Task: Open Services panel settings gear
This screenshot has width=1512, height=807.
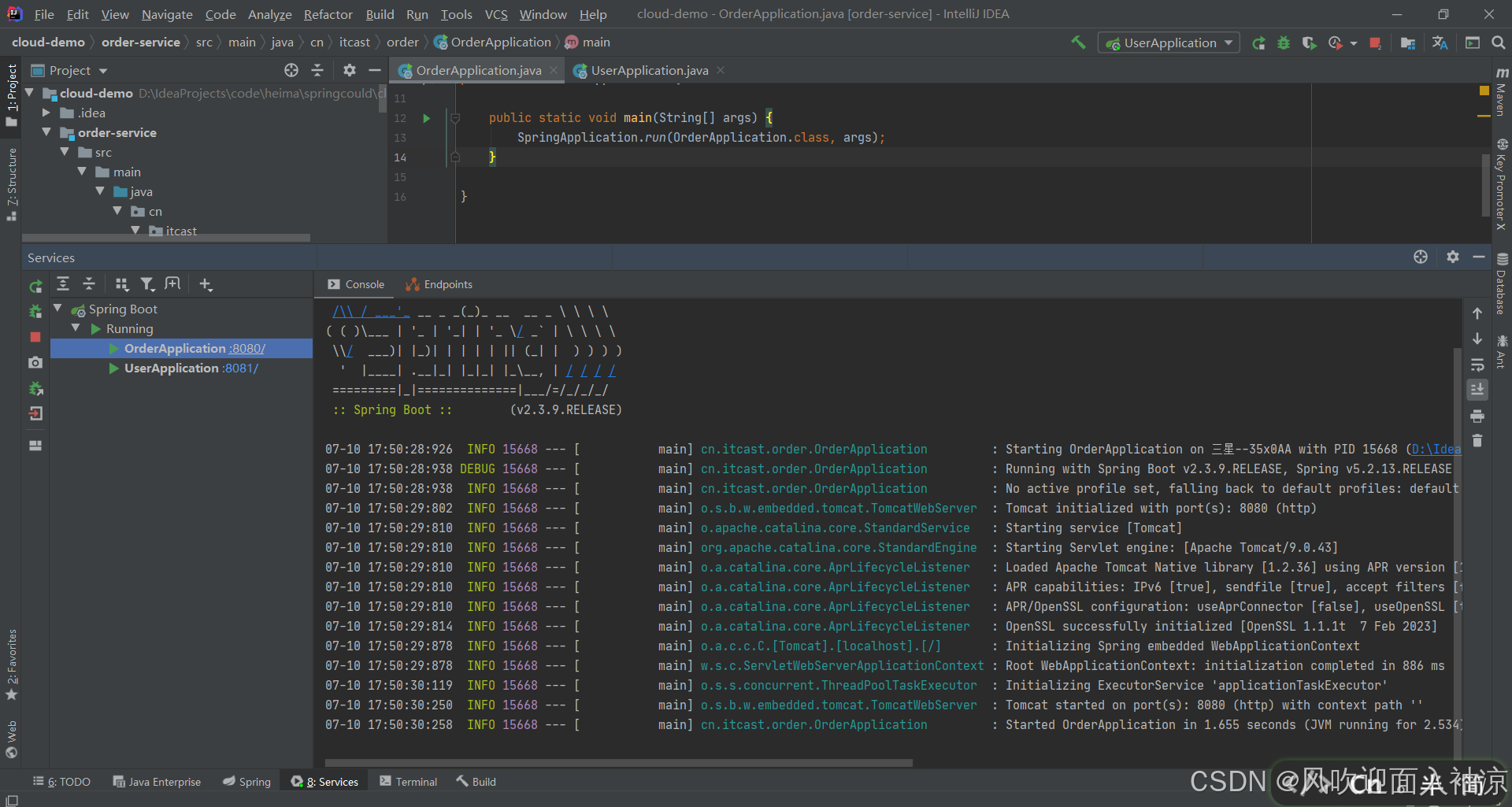Action: pyautogui.click(x=1453, y=257)
